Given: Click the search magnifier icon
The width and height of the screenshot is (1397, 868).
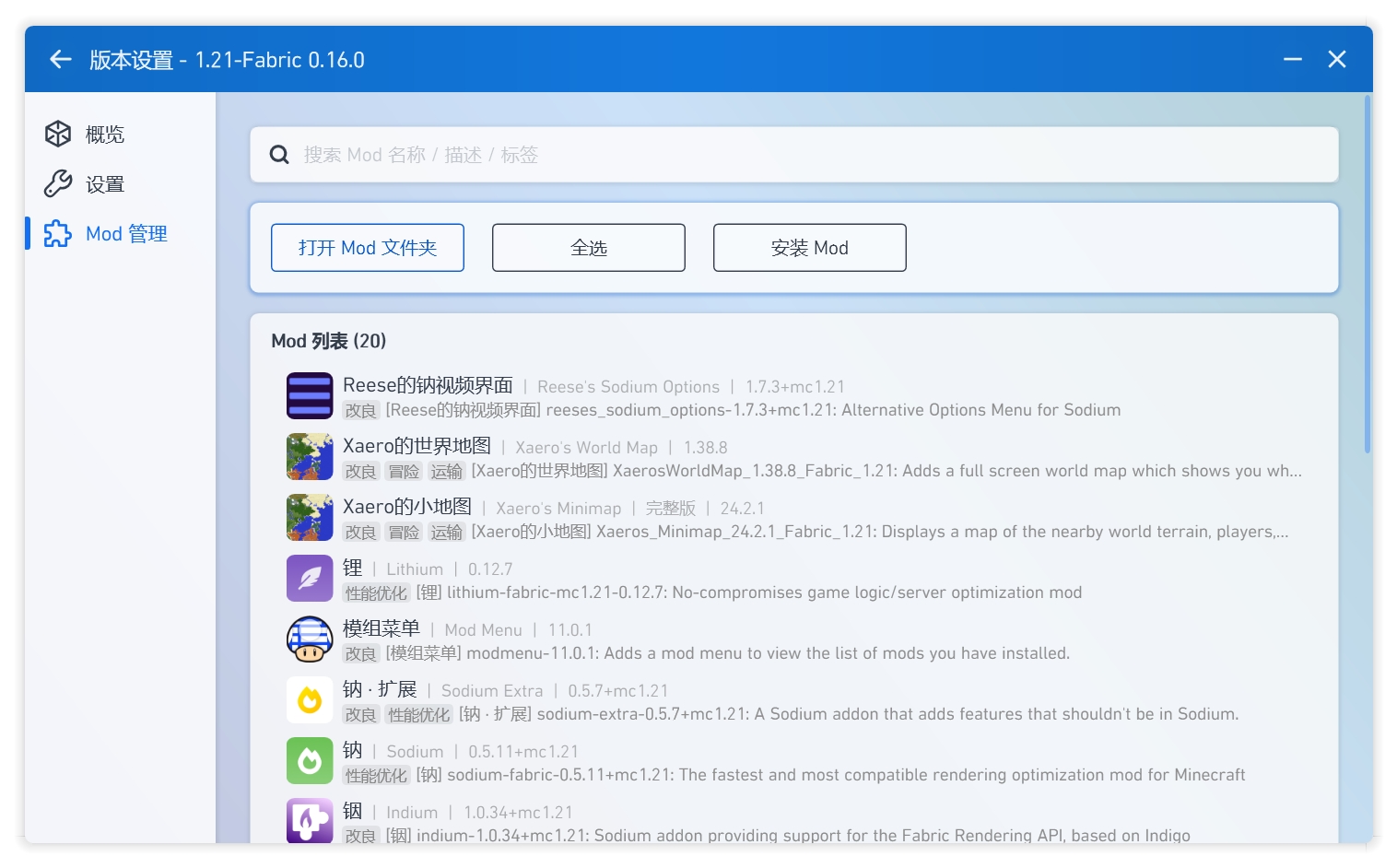Looking at the screenshot, I should pyautogui.click(x=279, y=155).
